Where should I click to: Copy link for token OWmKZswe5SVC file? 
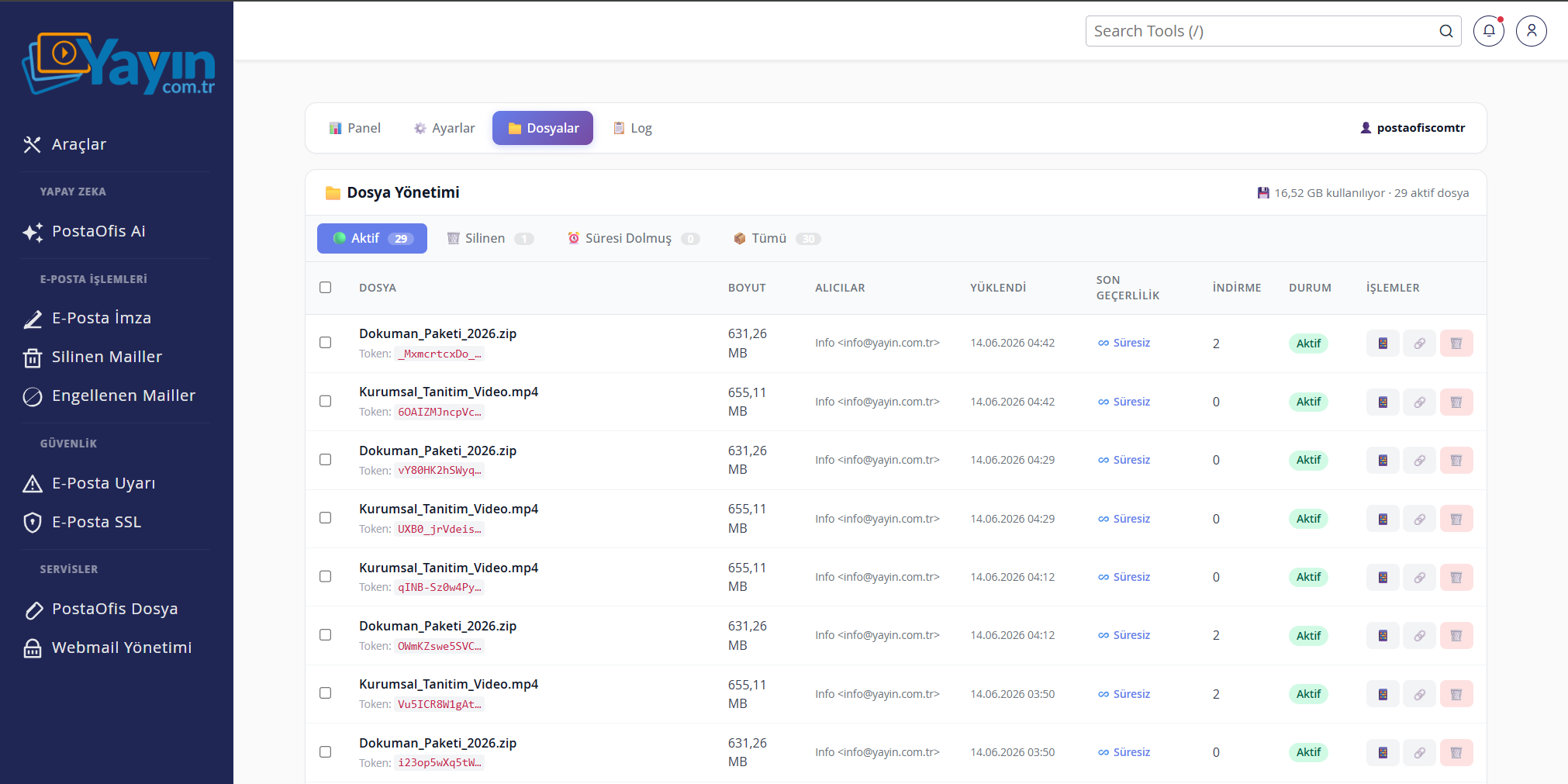(1419, 636)
